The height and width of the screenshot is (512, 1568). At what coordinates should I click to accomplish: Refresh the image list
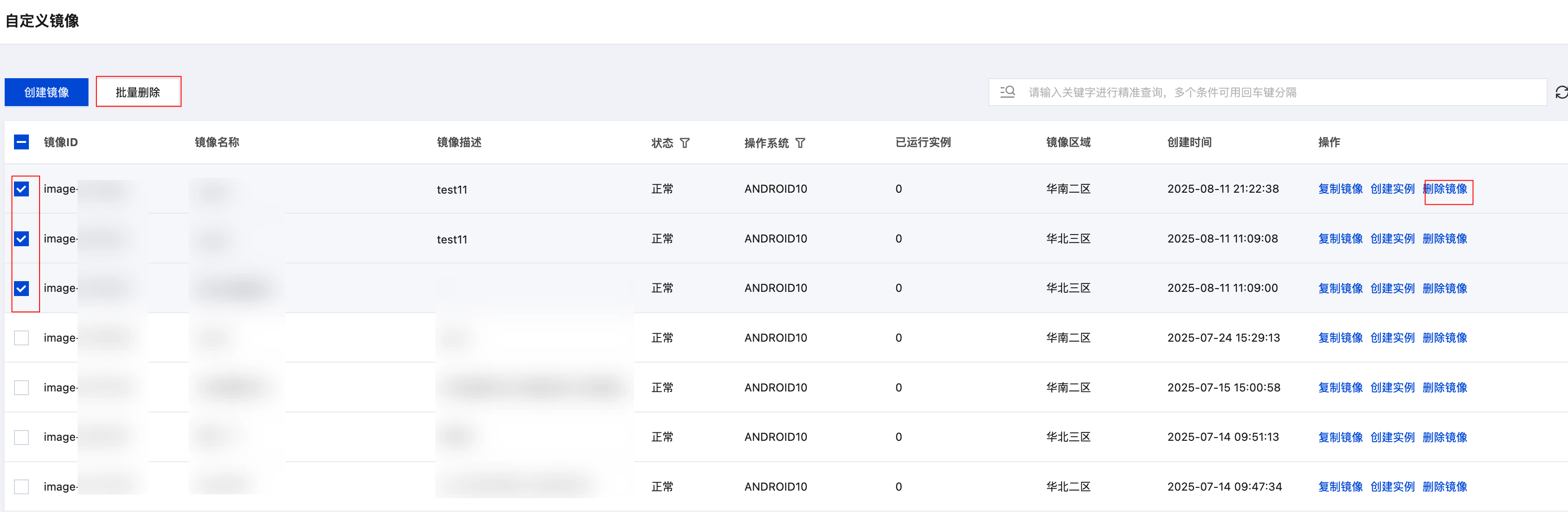1561,93
